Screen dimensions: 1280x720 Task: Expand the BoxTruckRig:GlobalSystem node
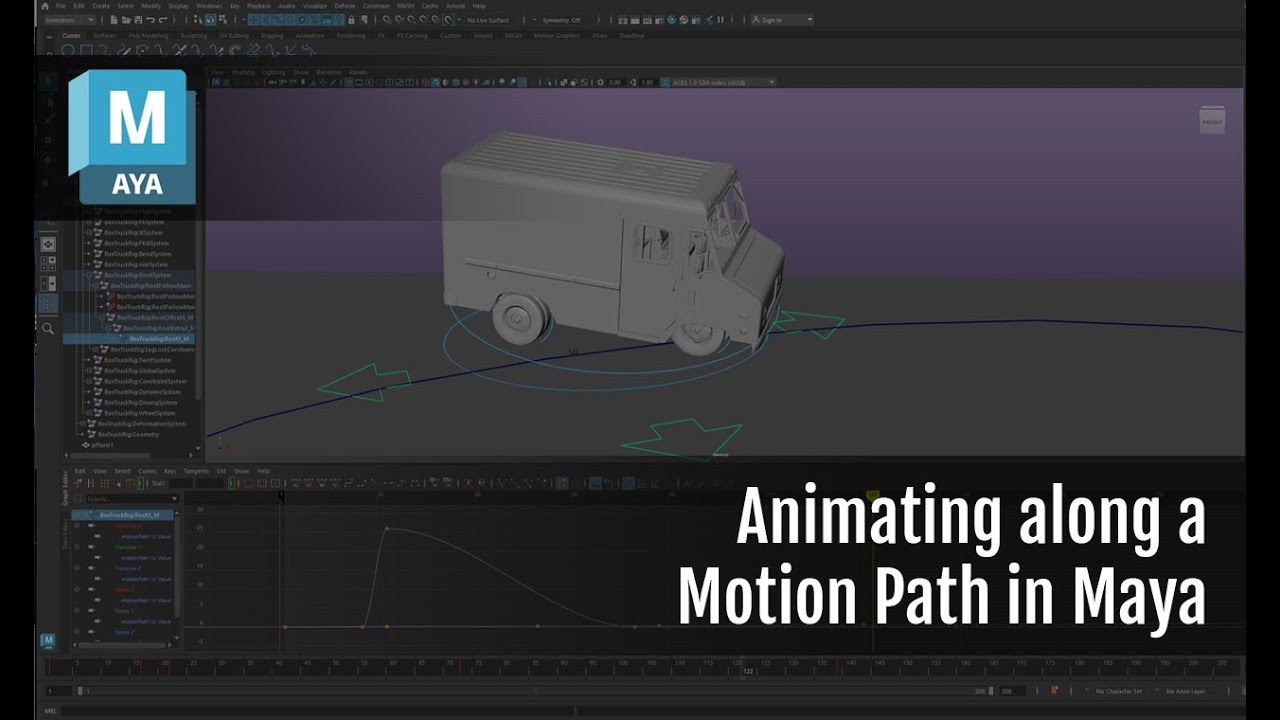point(89,371)
